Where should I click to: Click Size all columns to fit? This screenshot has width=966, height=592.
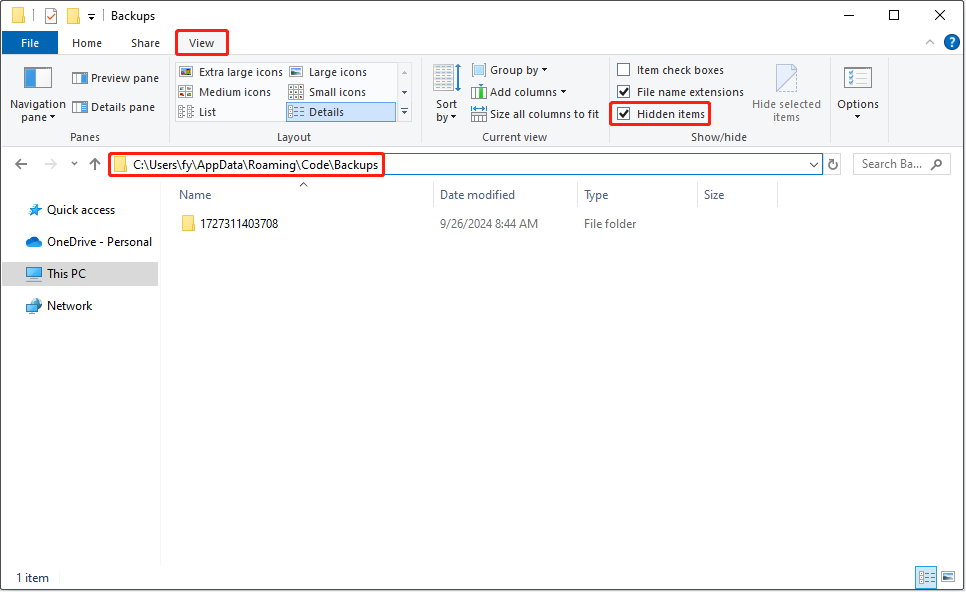pos(535,114)
